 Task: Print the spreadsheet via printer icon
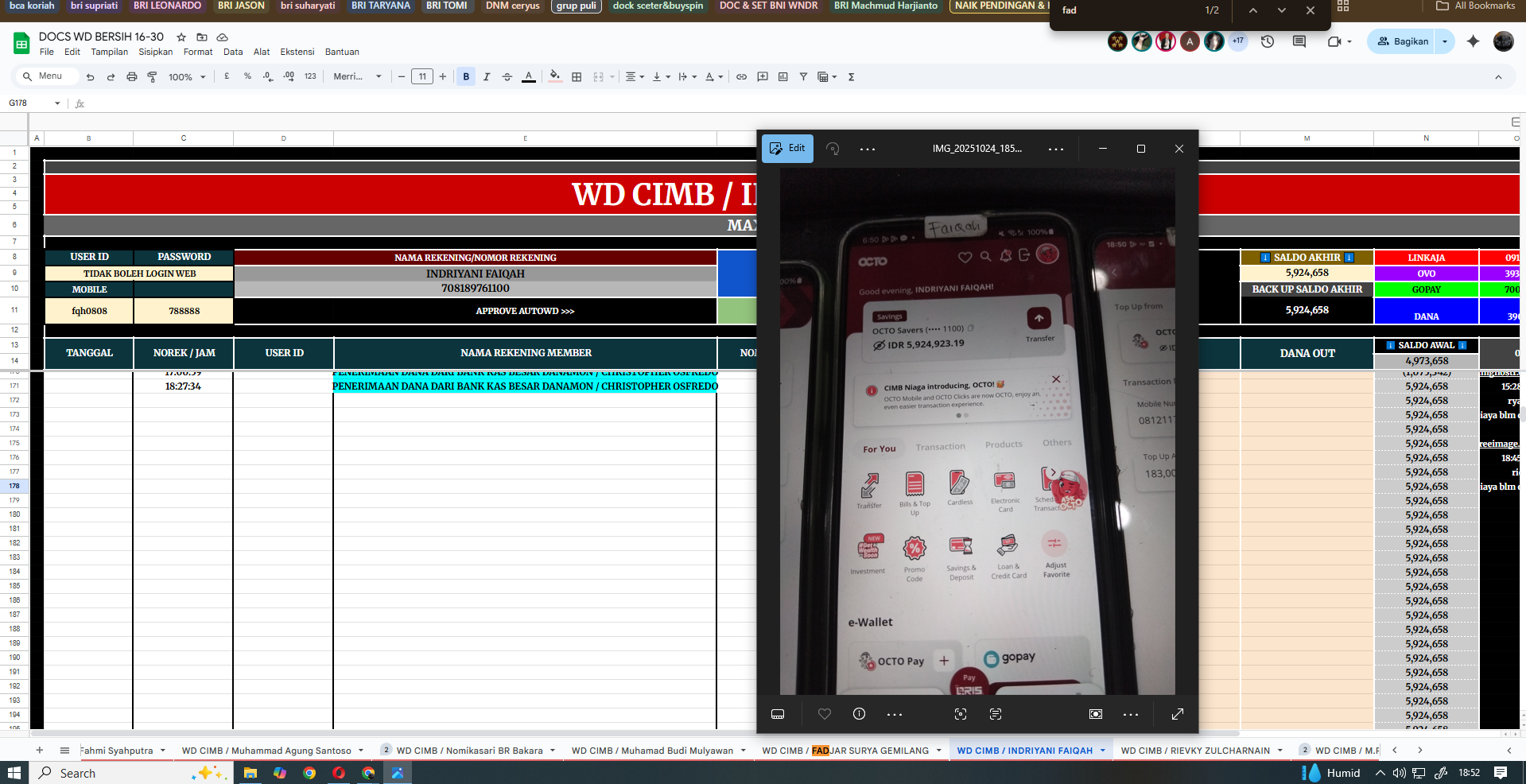point(132,77)
